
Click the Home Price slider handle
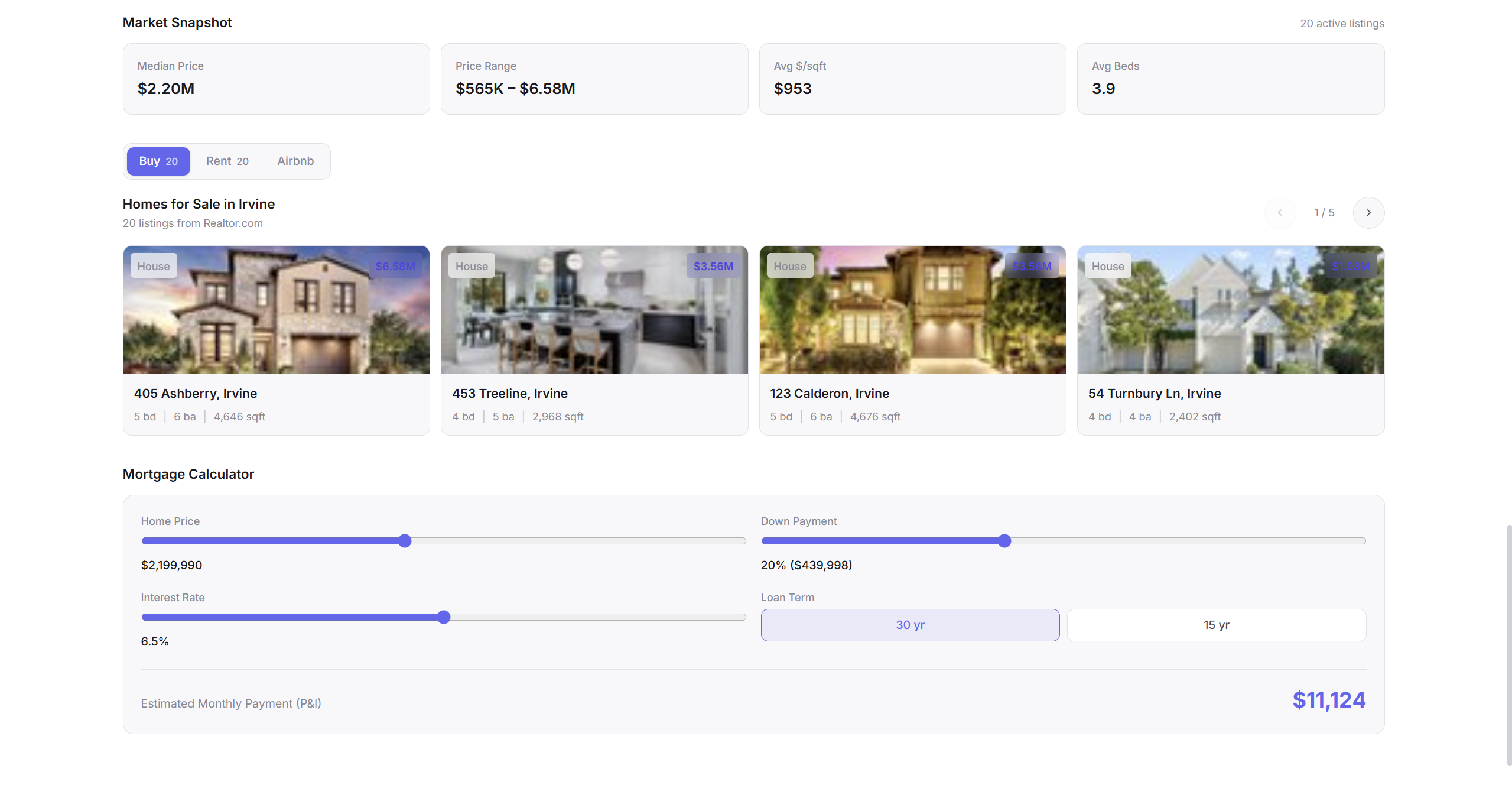point(405,541)
